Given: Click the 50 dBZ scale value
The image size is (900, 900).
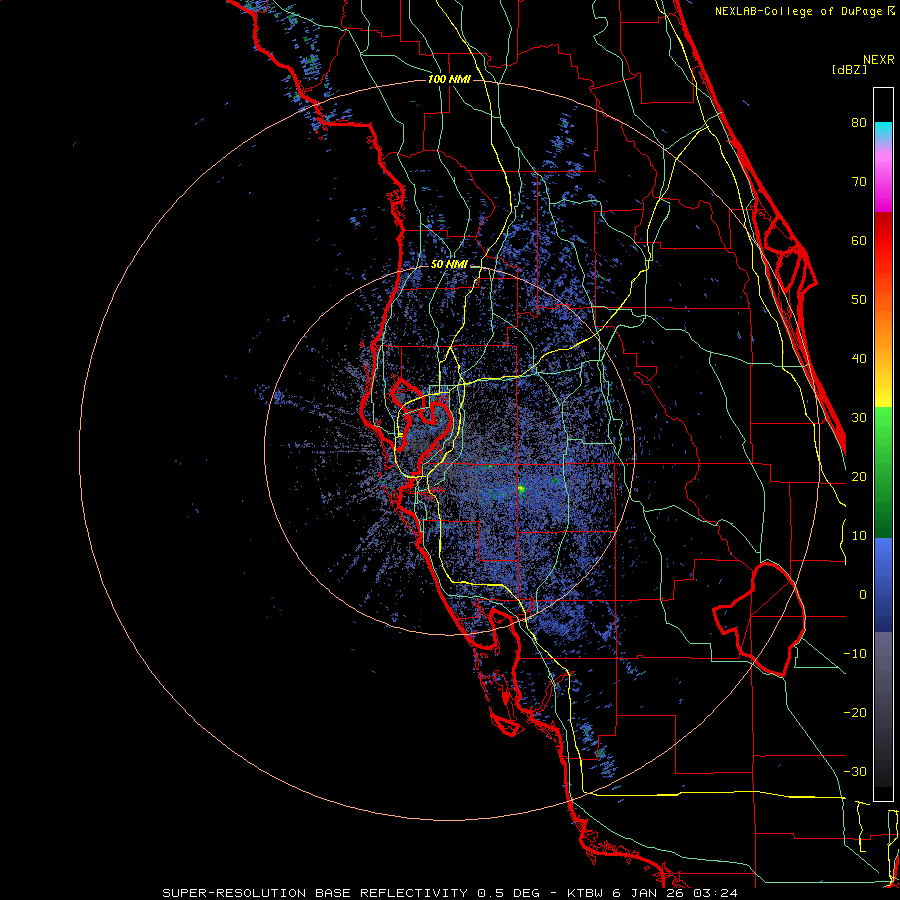Looking at the screenshot, I should 859,300.
